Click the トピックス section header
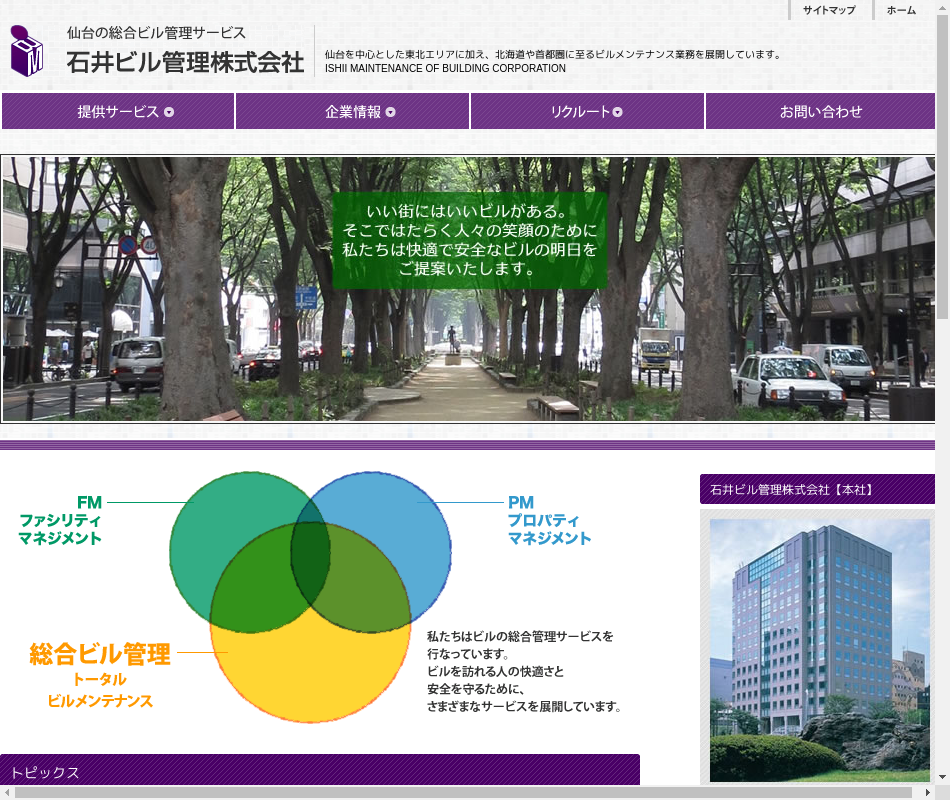This screenshot has width=950, height=800. pyautogui.click(x=319, y=771)
